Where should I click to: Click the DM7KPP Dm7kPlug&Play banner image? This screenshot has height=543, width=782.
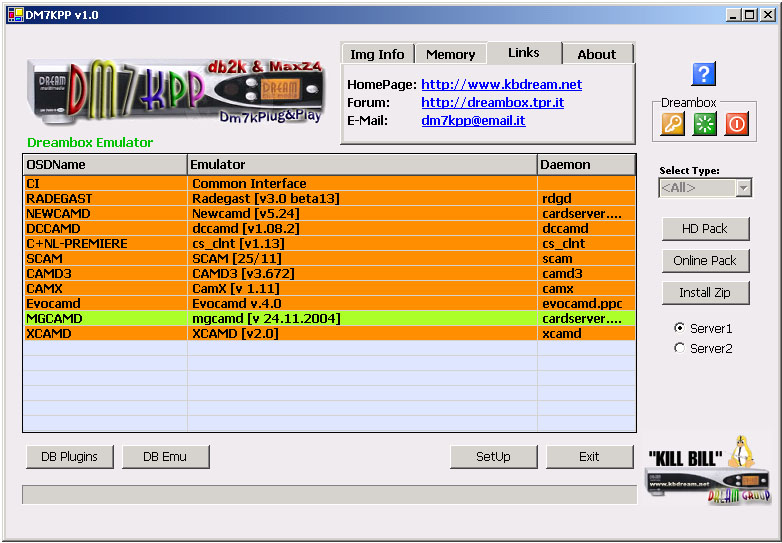[x=175, y=92]
